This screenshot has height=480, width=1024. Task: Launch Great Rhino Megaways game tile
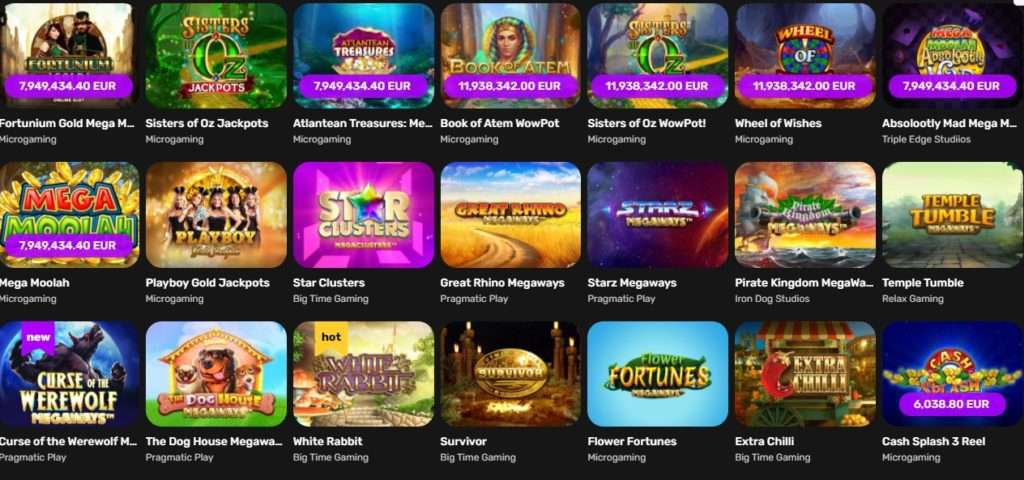(x=511, y=215)
